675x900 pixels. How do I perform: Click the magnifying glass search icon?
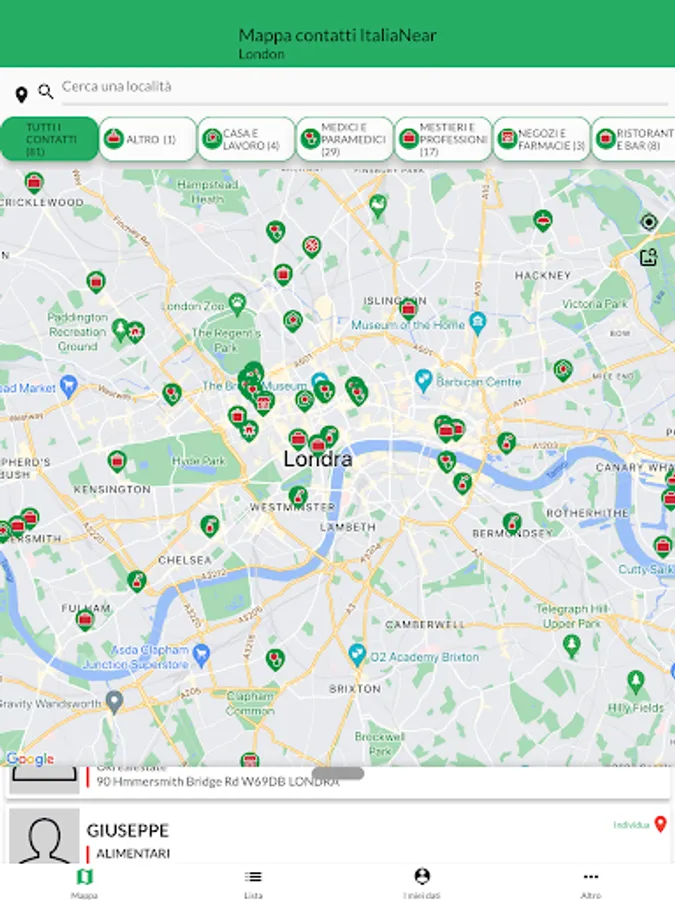(x=45, y=91)
